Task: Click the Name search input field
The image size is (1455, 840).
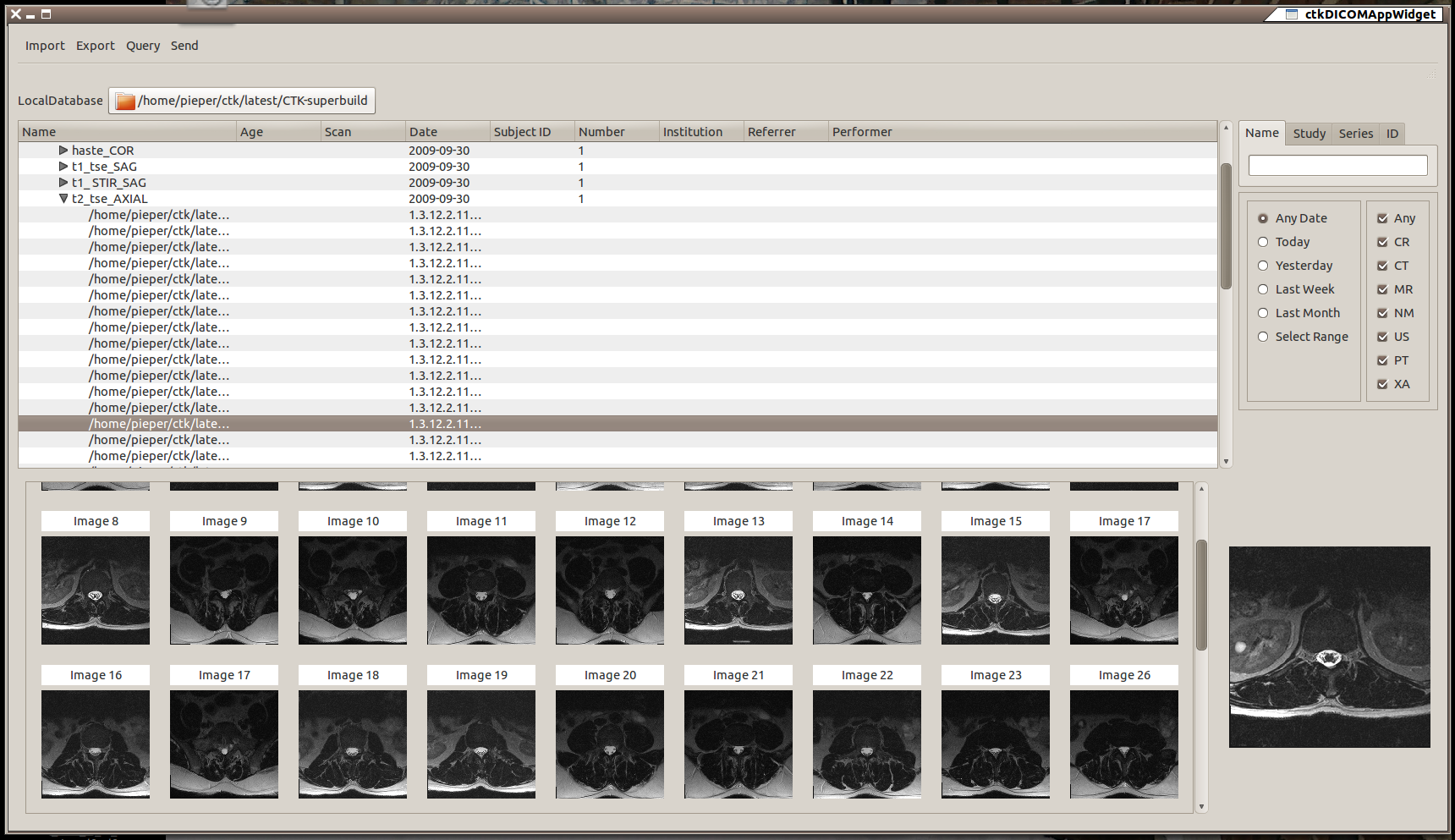Action: 1337,165
